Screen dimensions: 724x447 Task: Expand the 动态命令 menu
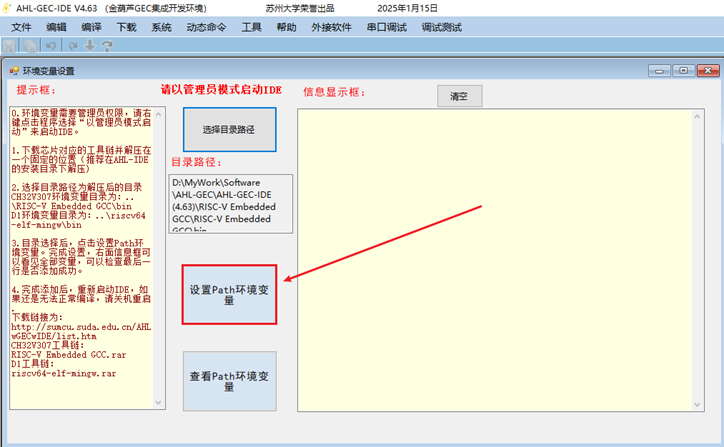click(x=206, y=27)
